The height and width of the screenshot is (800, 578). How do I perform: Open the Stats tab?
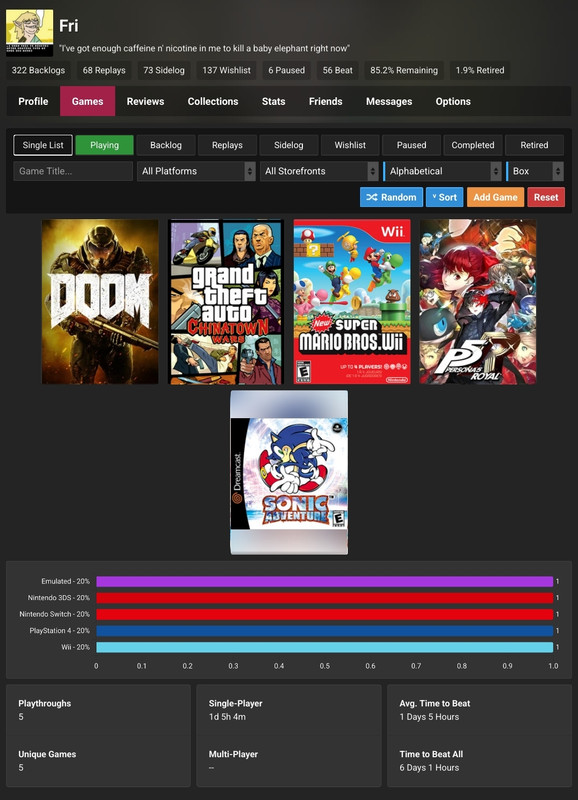273,101
